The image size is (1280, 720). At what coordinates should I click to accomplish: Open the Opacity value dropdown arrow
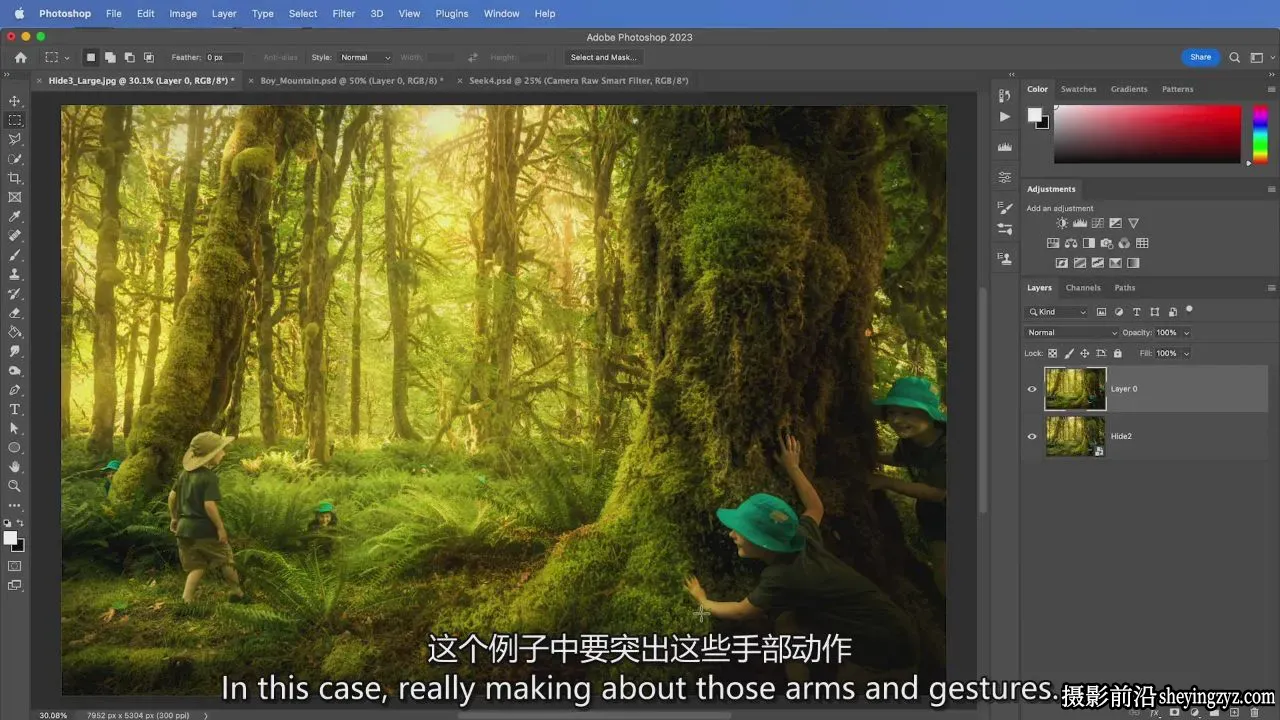(1186, 332)
